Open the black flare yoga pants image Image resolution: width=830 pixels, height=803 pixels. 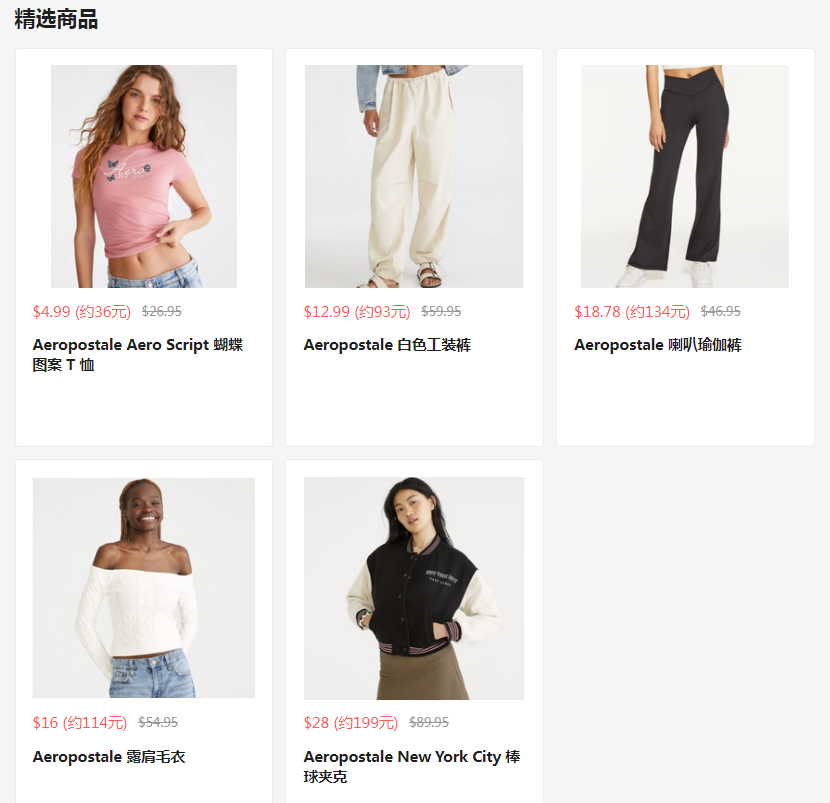point(685,176)
